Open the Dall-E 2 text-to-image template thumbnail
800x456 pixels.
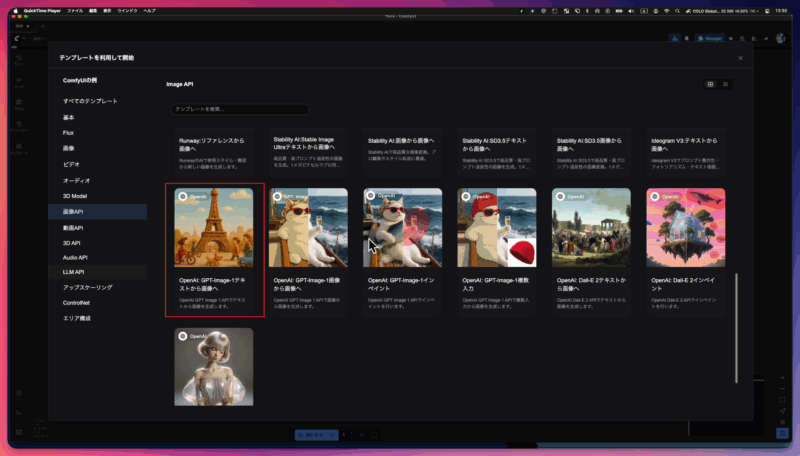[x=591, y=228]
